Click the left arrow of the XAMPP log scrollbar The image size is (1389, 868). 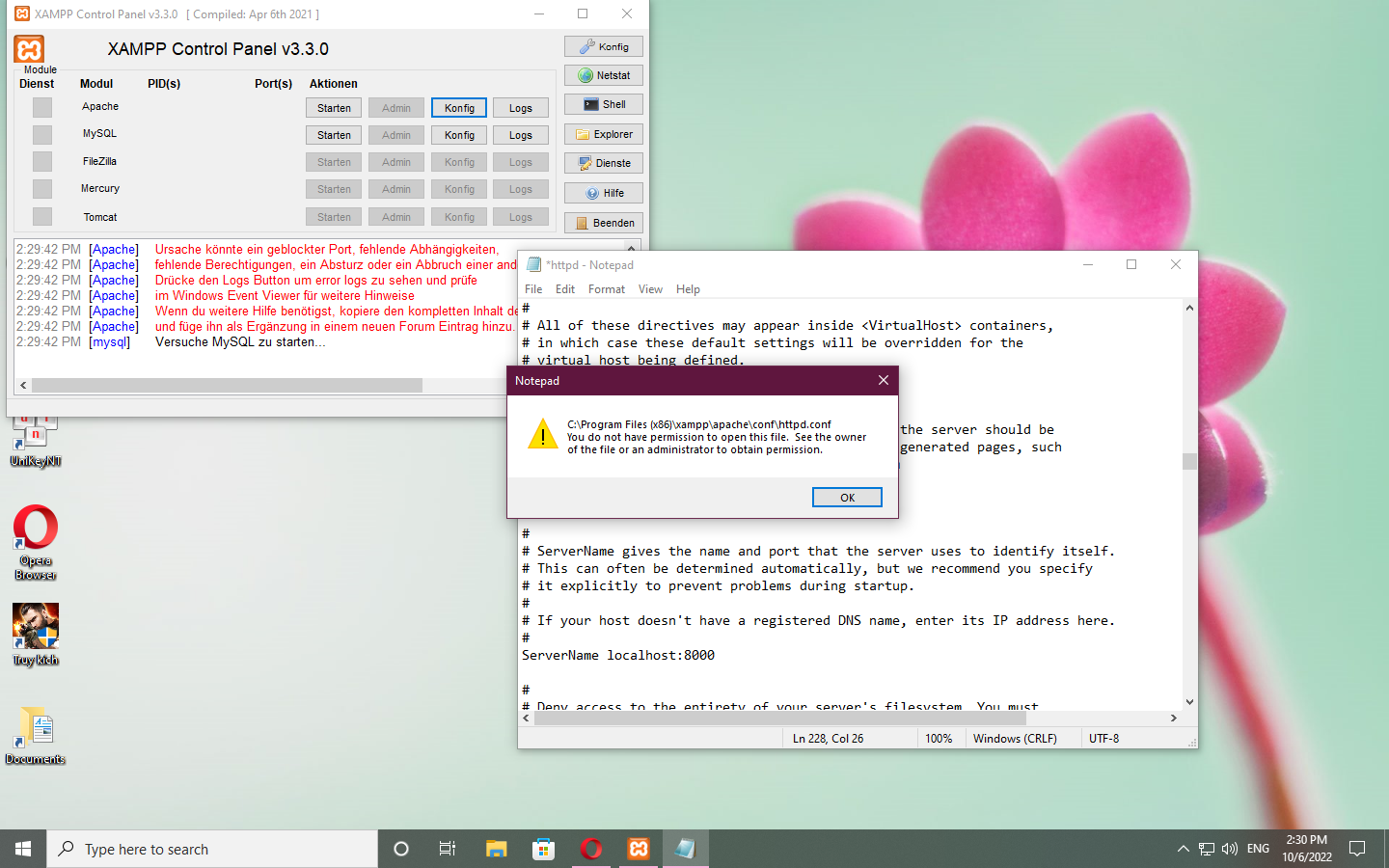23,385
